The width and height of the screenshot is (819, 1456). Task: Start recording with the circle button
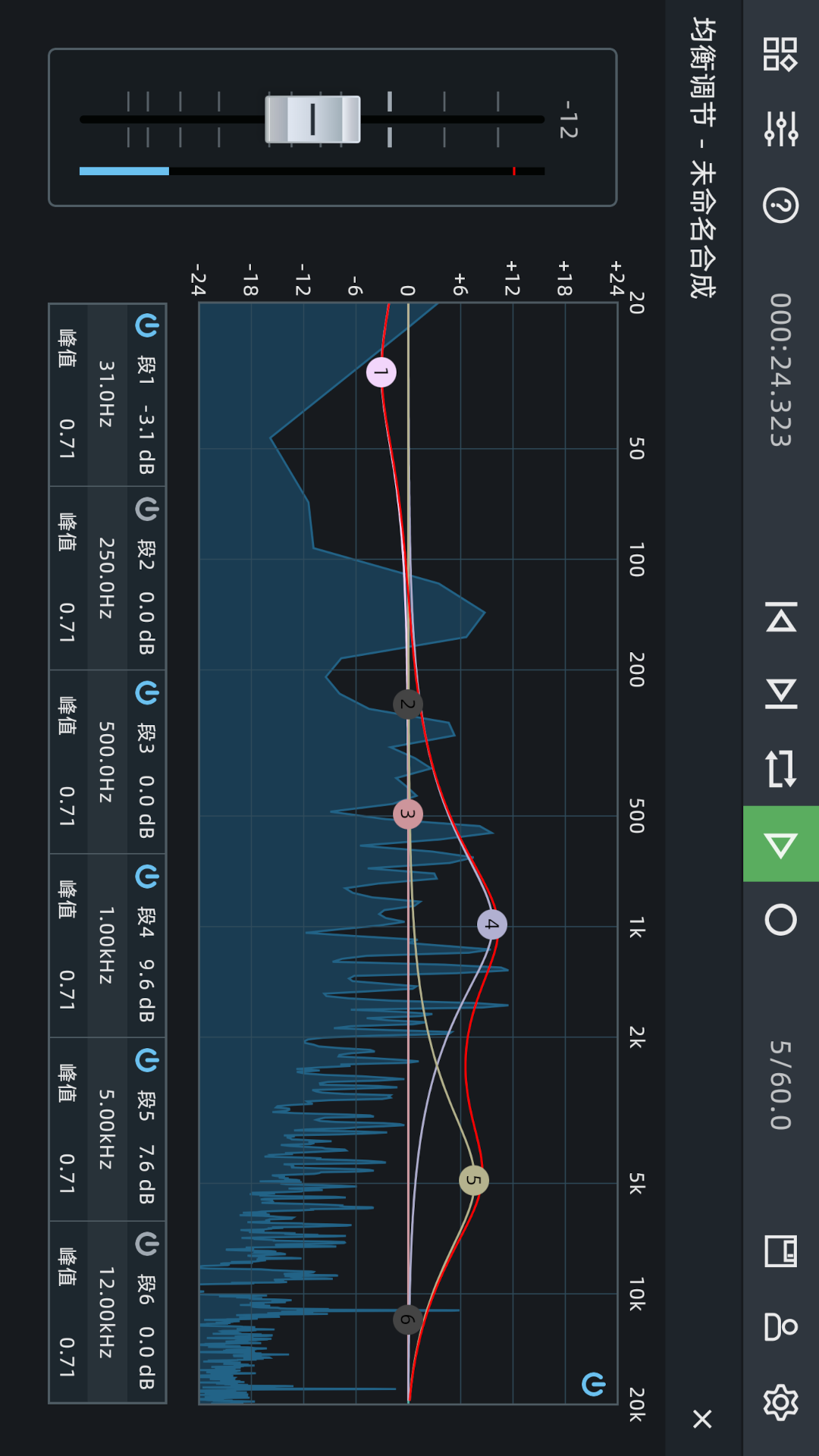click(780, 920)
